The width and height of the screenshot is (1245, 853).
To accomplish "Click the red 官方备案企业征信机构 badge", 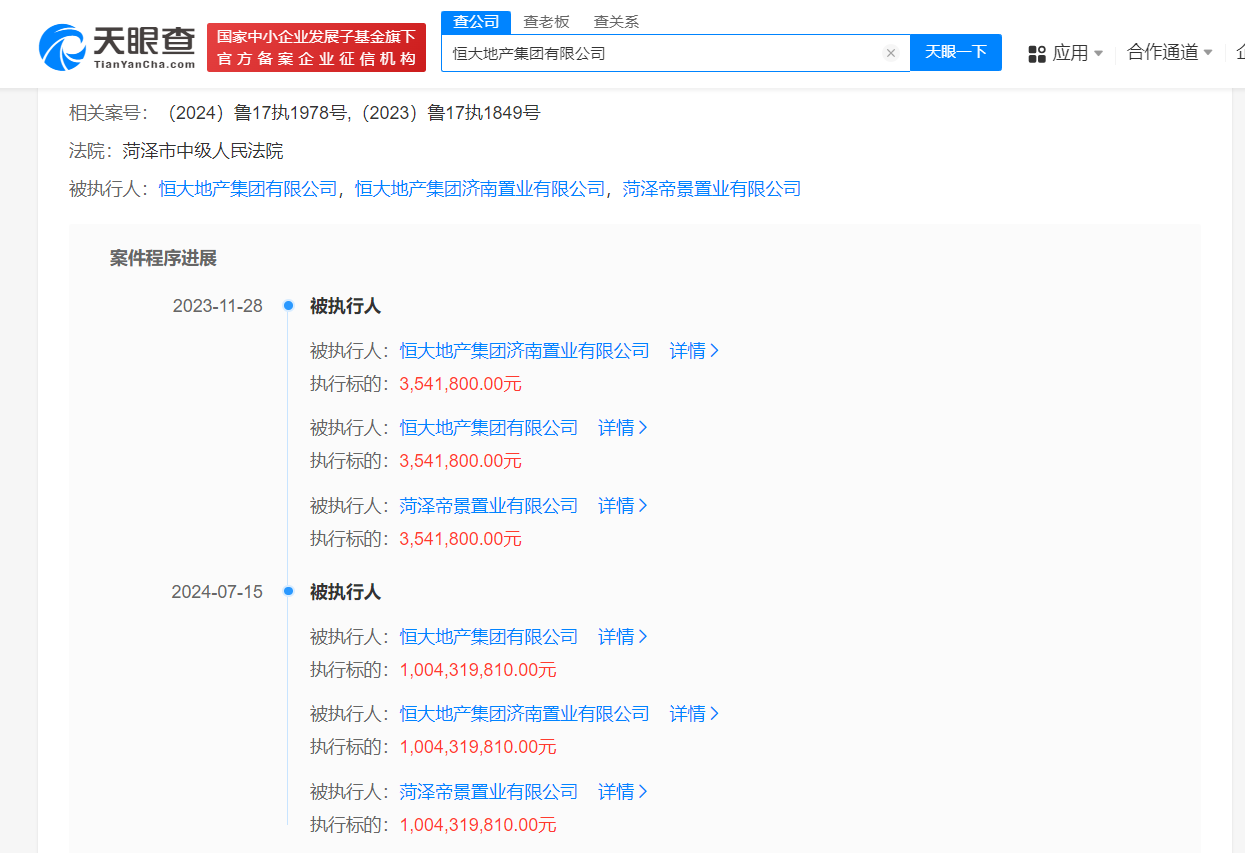I will pos(316,48).
